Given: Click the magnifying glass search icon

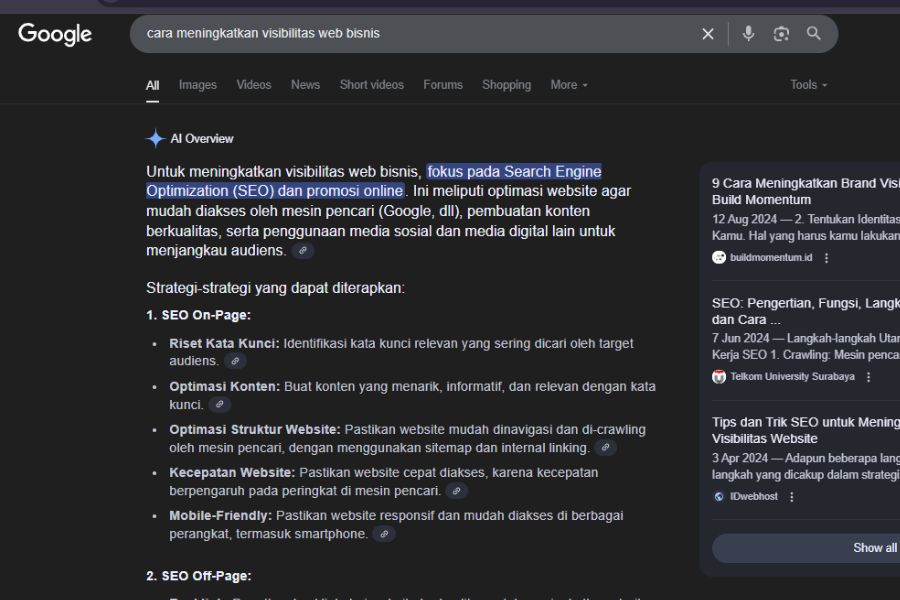Looking at the screenshot, I should click(x=814, y=34).
